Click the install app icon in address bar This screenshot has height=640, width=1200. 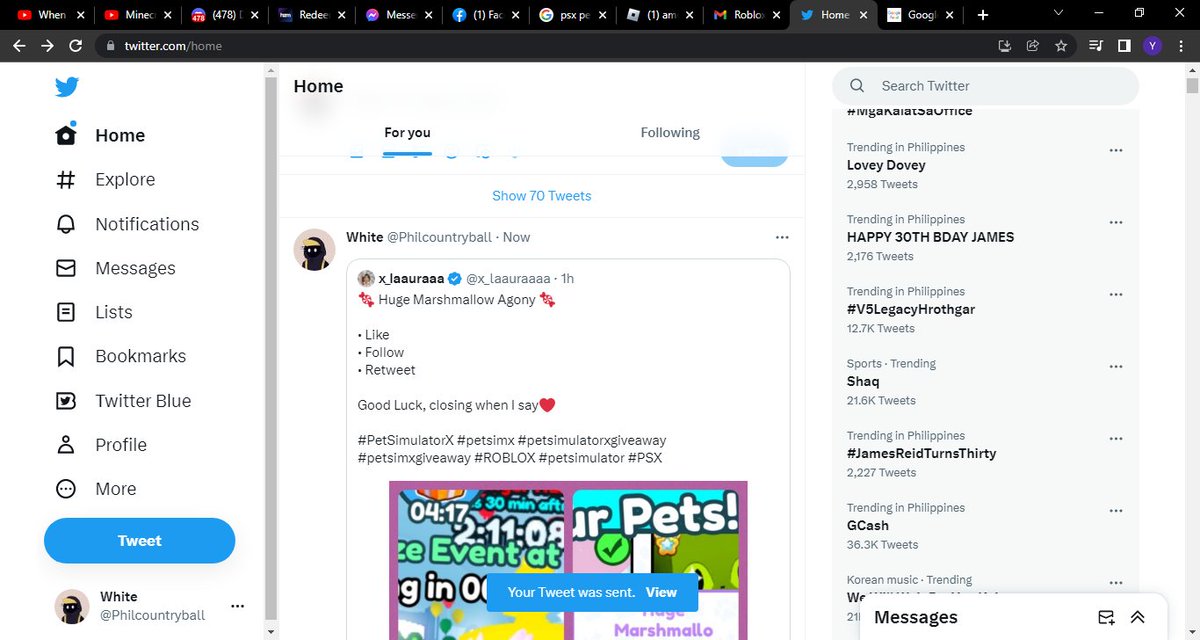(1005, 46)
